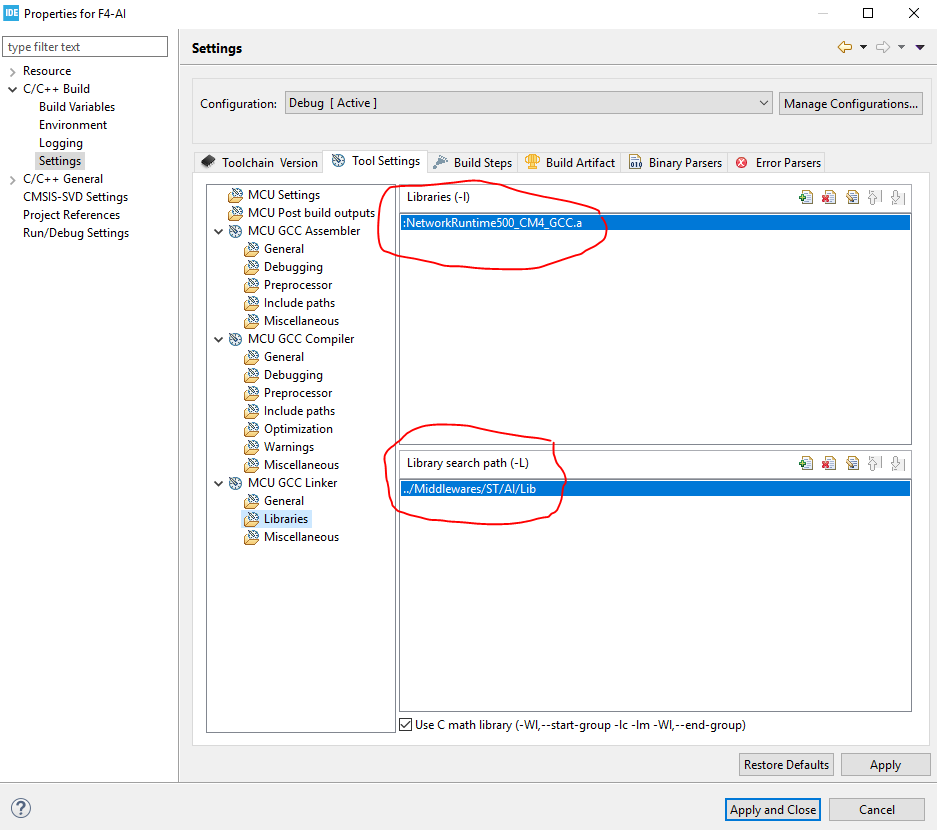Open Miscellaneous under MCU GCC Linker
The image size is (937, 830).
pyautogui.click(x=301, y=537)
